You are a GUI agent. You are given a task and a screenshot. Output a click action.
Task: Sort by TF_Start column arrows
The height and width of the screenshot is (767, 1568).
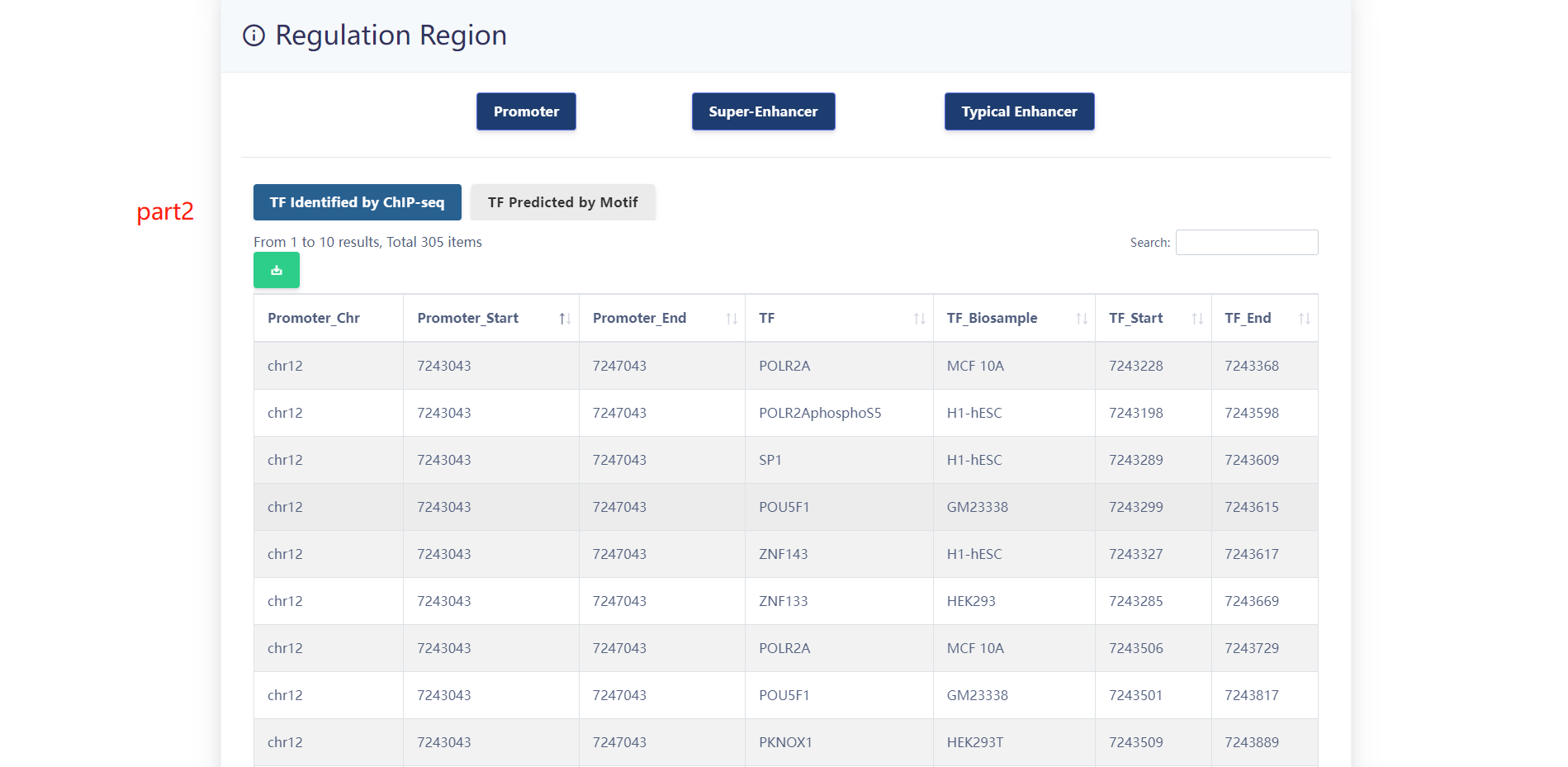point(1197,319)
